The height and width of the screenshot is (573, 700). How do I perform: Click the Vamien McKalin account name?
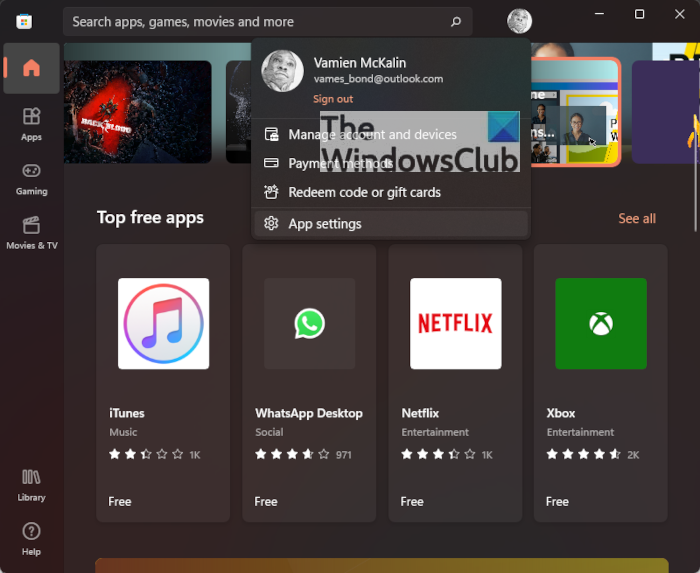(x=360, y=63)
